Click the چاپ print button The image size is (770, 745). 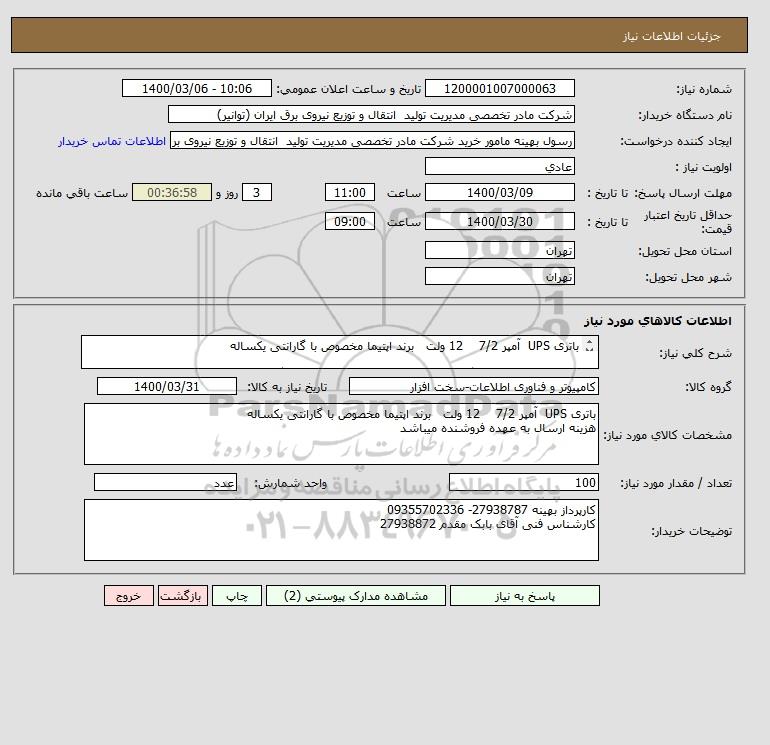237,596
